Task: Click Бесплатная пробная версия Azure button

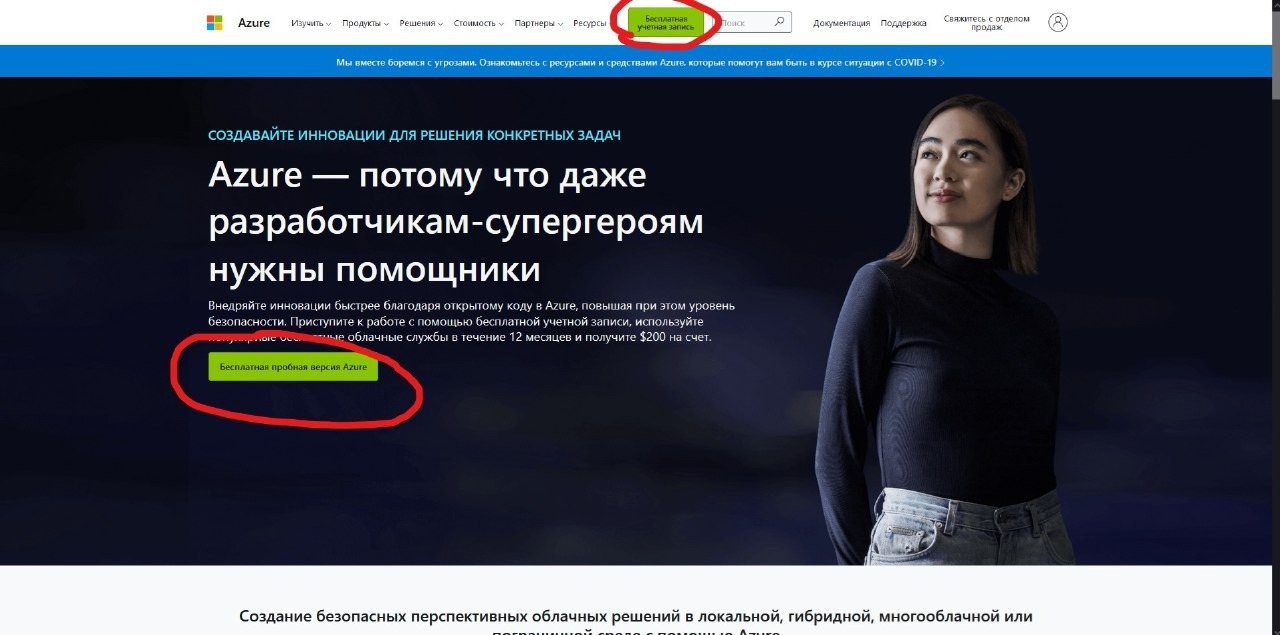Action: click(293, 367)
